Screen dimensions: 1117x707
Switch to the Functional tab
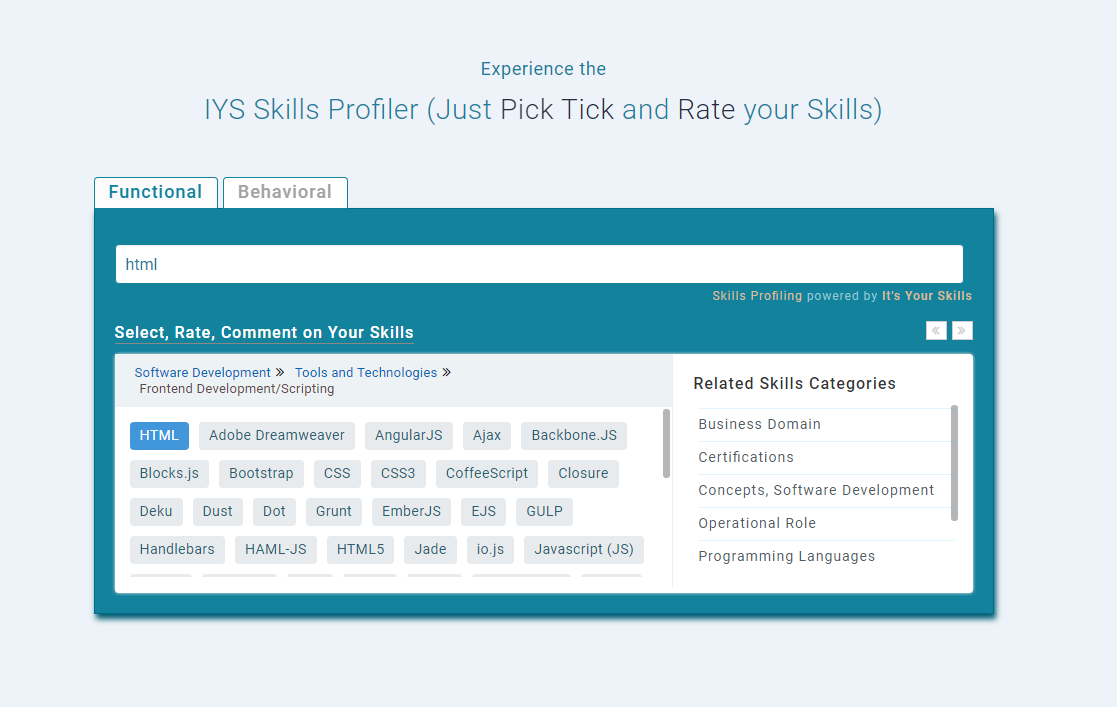click(x=155, y=192)
